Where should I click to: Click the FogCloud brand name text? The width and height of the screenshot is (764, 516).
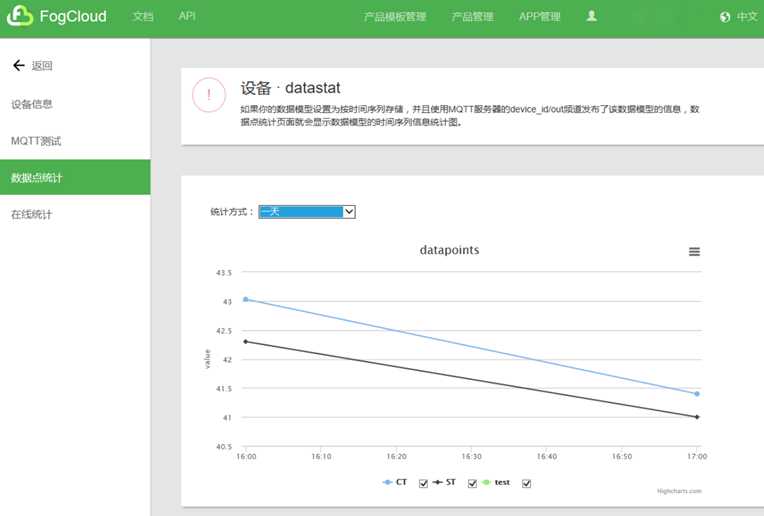[x=73, y=17]
